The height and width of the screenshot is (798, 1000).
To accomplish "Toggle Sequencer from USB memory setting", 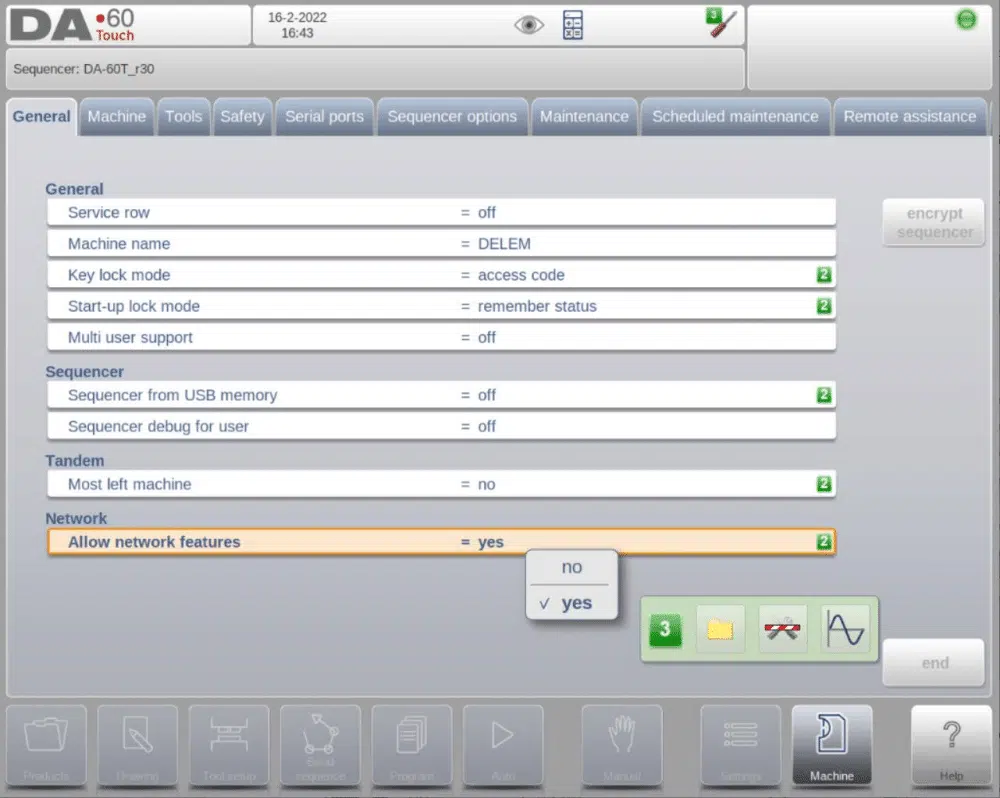I will [441, 395].
